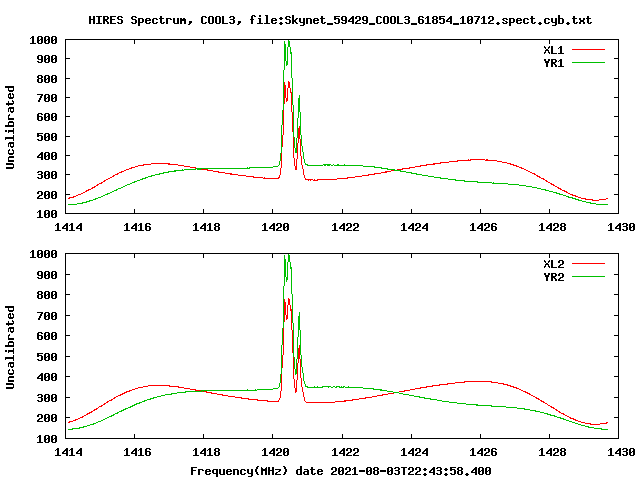
Task: Click the green YR2 legend line sample
Action: click(x=588, y=276)
